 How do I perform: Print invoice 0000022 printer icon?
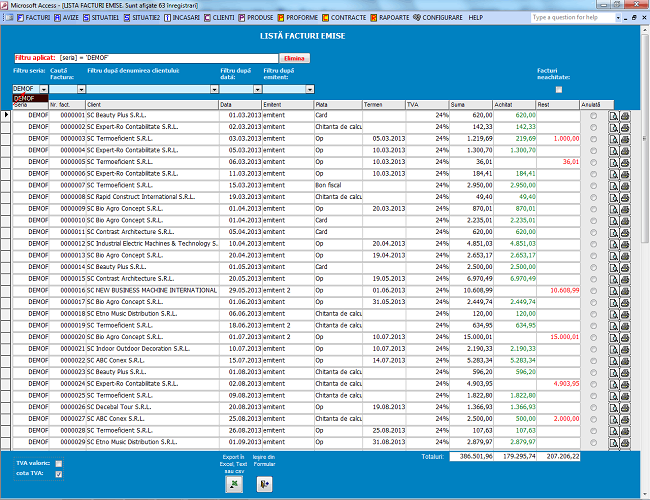coord(625,361)
